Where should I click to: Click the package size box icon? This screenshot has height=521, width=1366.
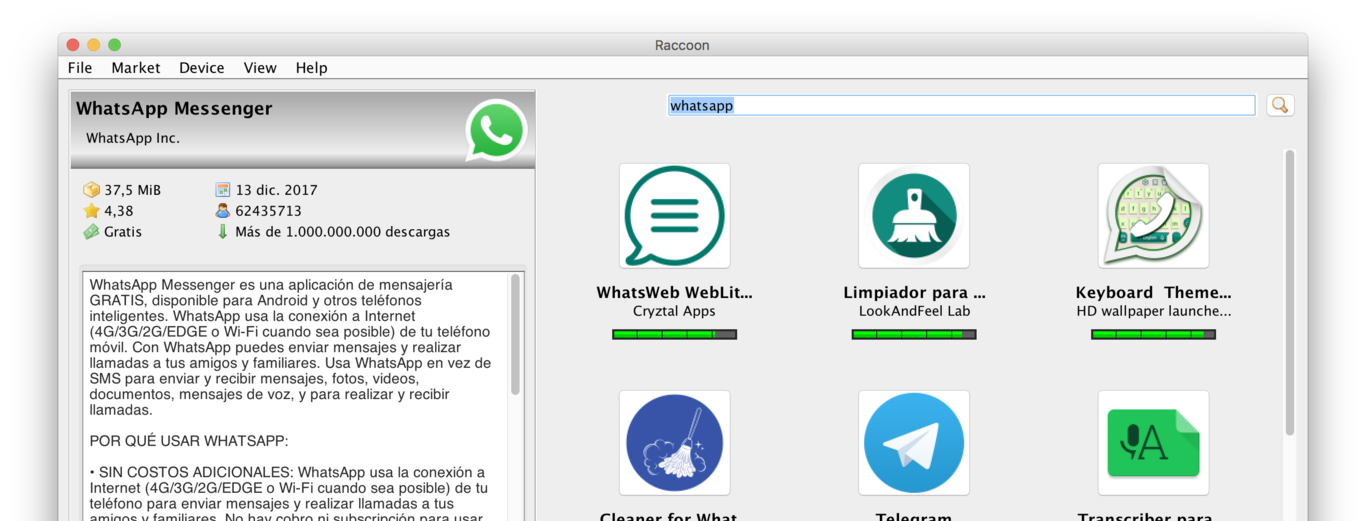pyautogui.click(x=92, y=190)
